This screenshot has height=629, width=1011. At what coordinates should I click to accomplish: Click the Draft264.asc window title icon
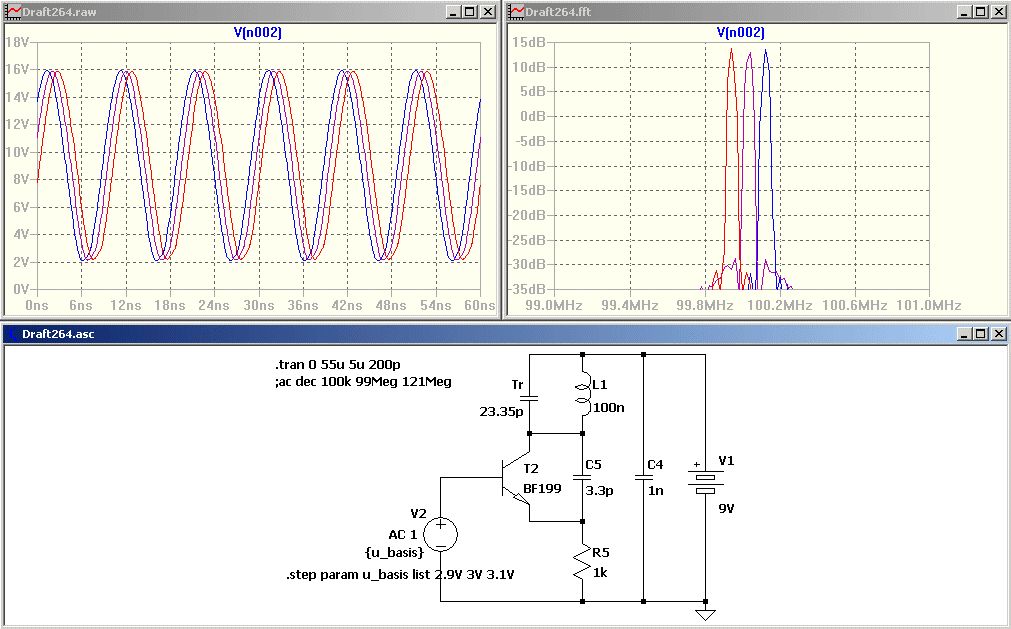tap(12, 333)
